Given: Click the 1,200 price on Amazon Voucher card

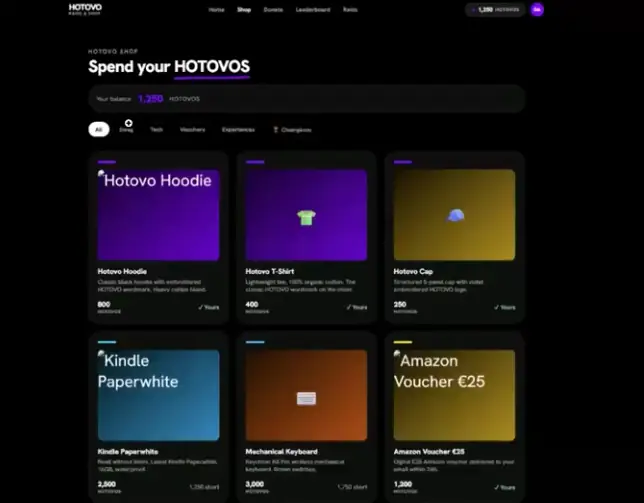Looking at the screenshot, I should [x=402, y=484].
